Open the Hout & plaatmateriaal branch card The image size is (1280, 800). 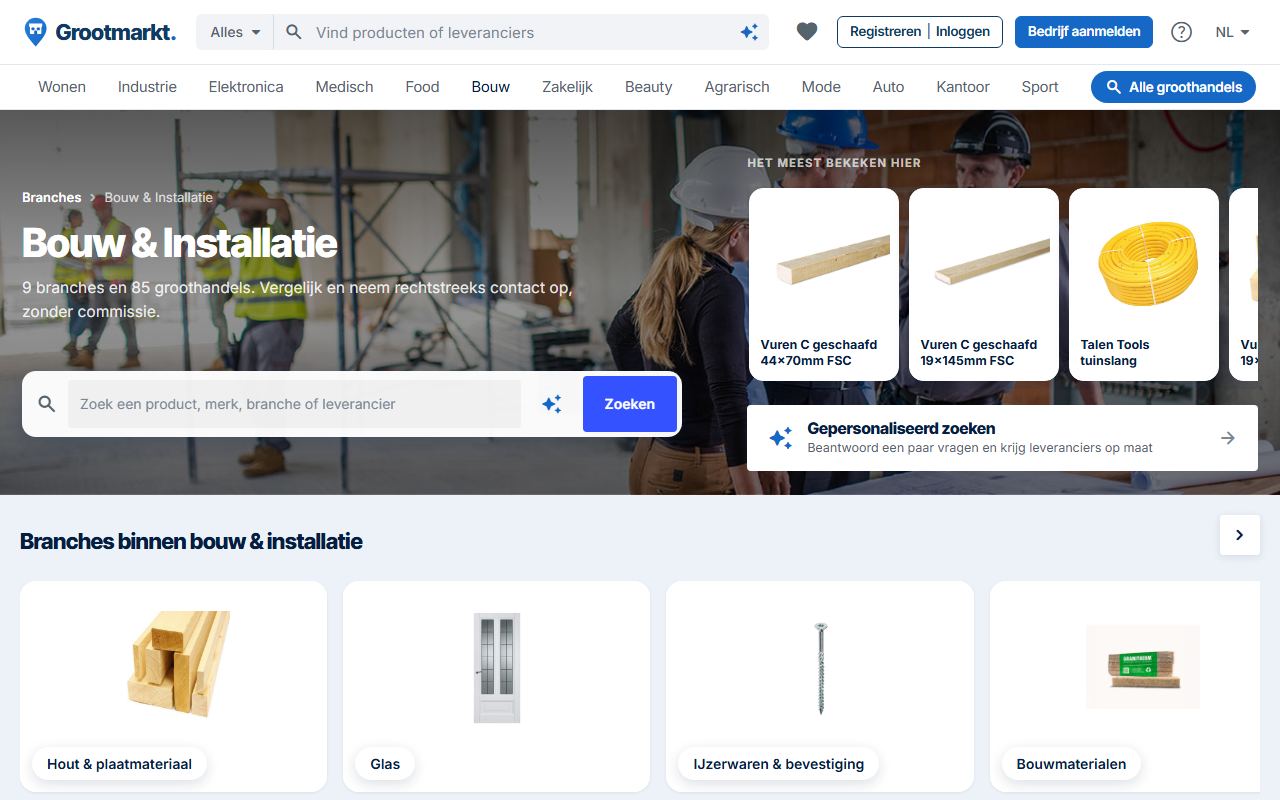pos(173,686)
